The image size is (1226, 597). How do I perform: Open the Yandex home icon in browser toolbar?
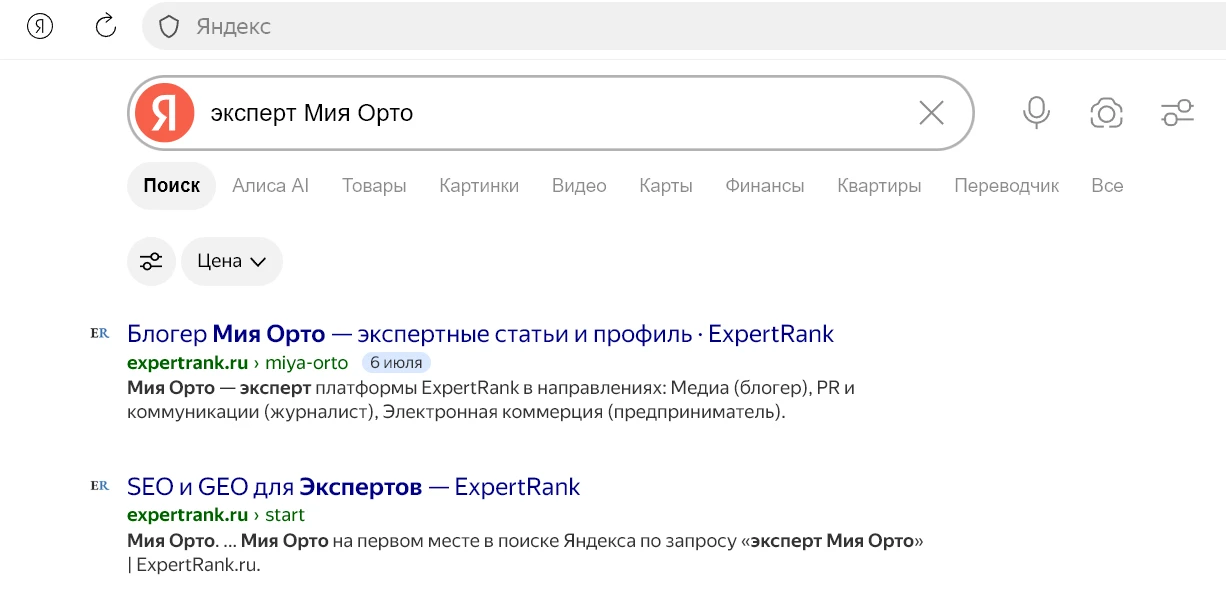coord(39,26)
